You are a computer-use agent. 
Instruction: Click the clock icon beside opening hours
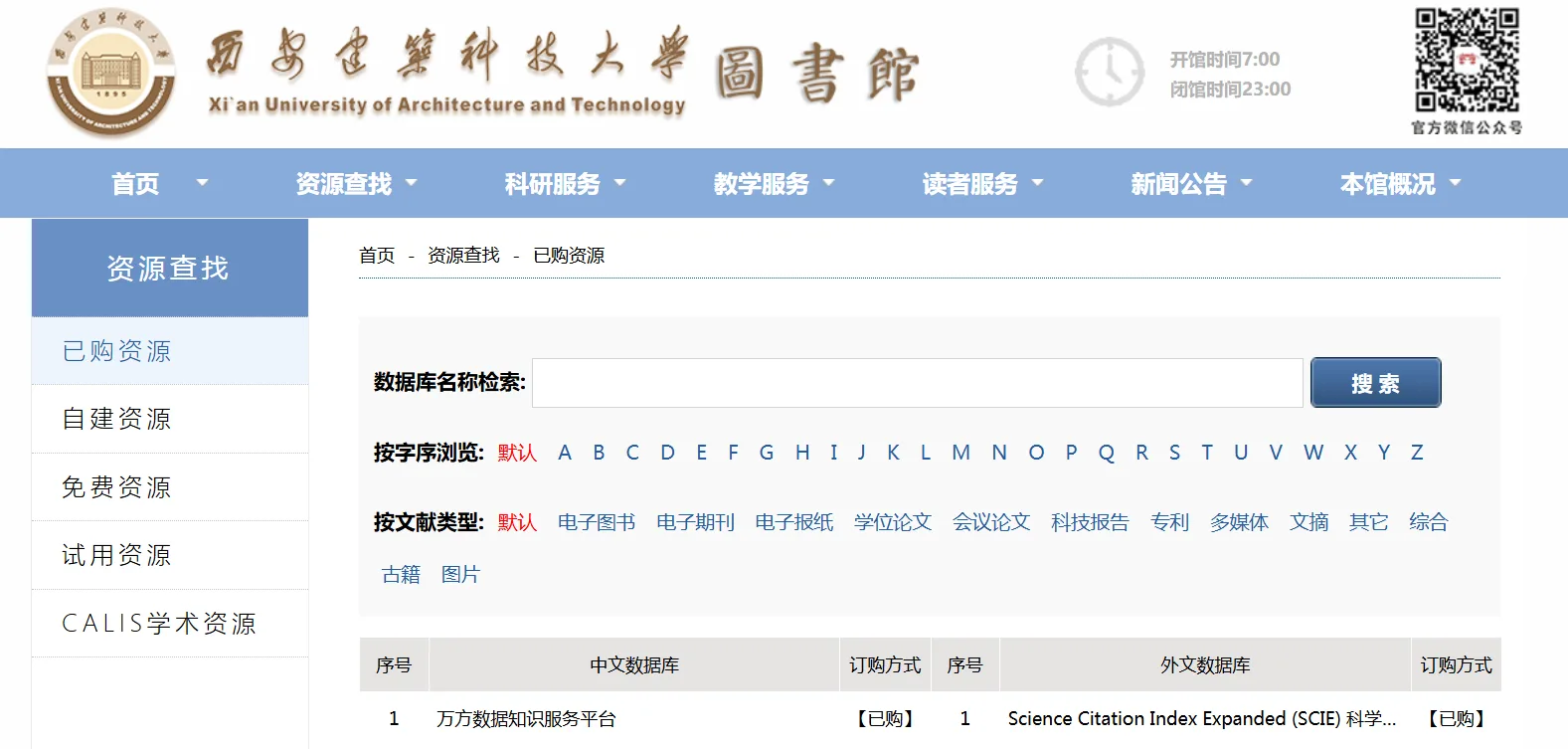[1110, 73]
